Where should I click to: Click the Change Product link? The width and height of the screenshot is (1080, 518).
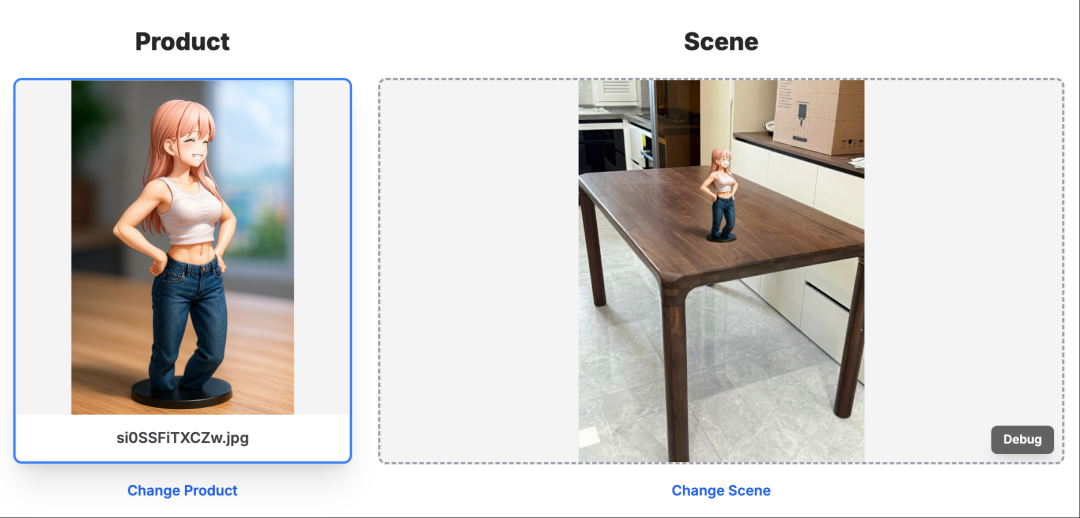coord(182,490)
